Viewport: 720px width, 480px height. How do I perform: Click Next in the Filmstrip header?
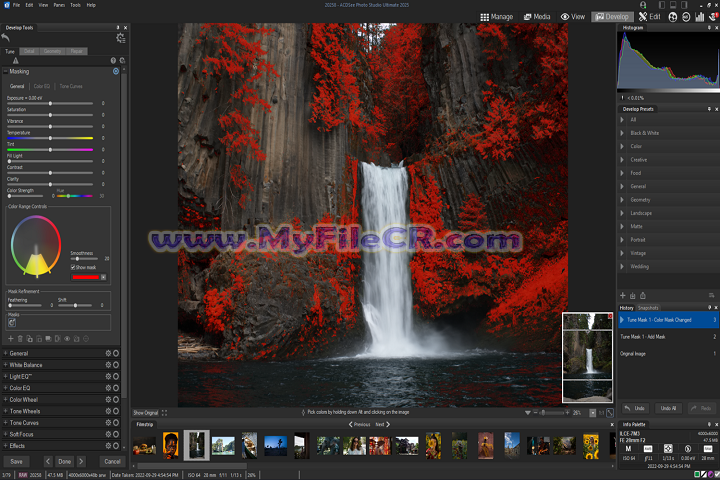click(x=382, y=424)
